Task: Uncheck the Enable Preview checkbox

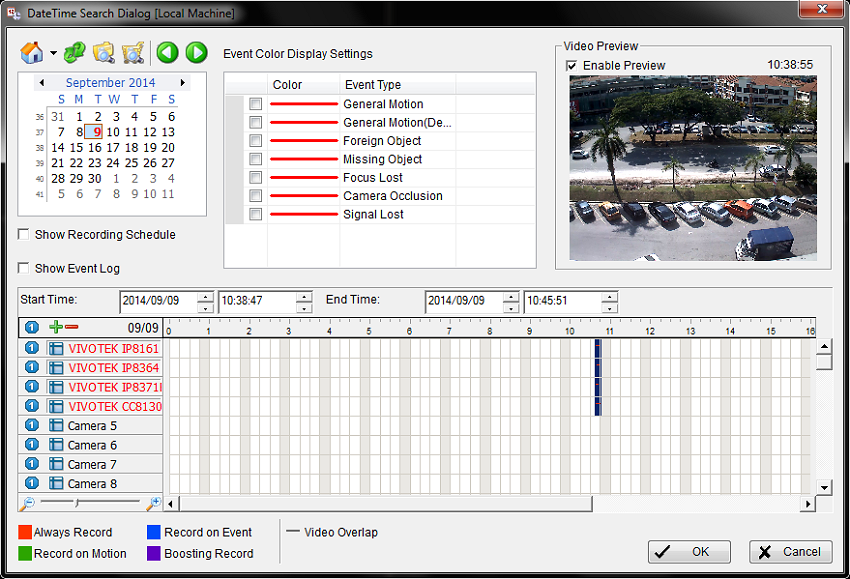Action: (x=571, y=66)
